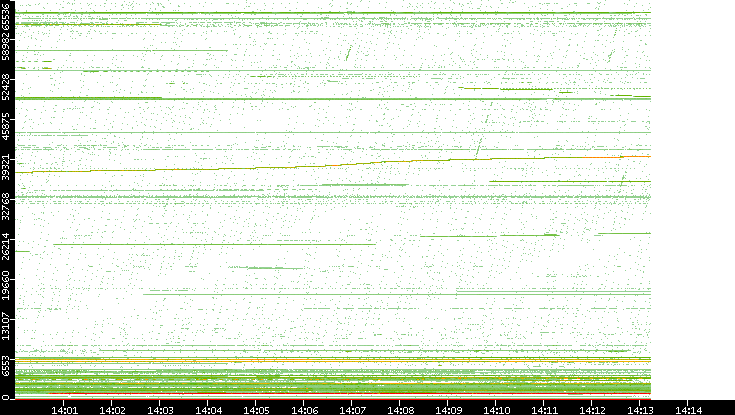This screenshot has height=415, width=735.
Task: Click the 14:12 time axis label
Action: [x=593, y=408]
